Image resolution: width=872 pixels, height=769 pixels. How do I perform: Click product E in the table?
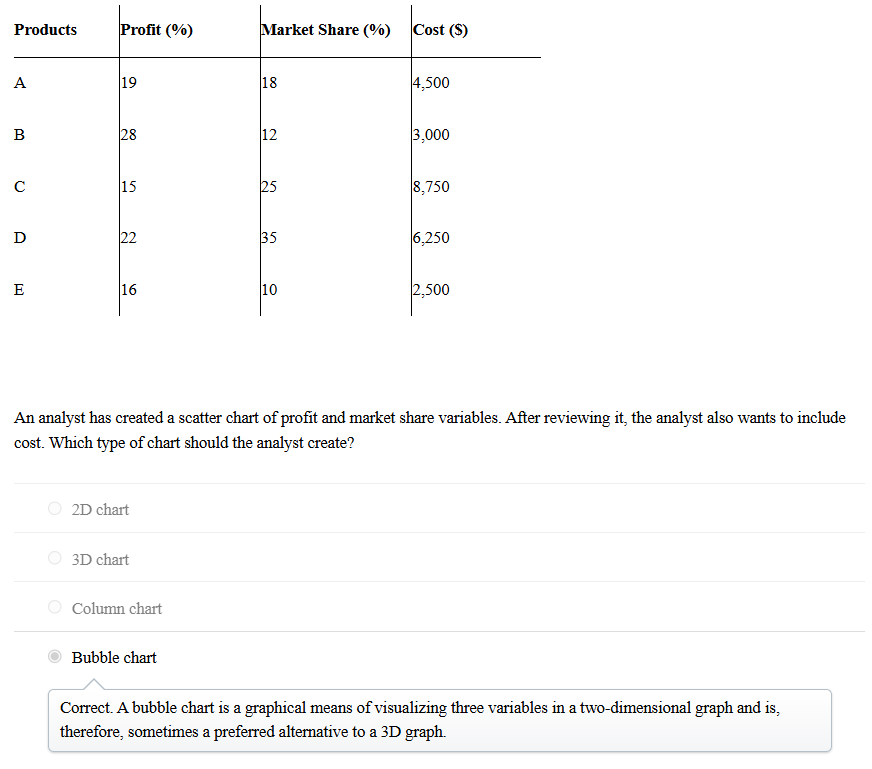click(x=20, y=290)
